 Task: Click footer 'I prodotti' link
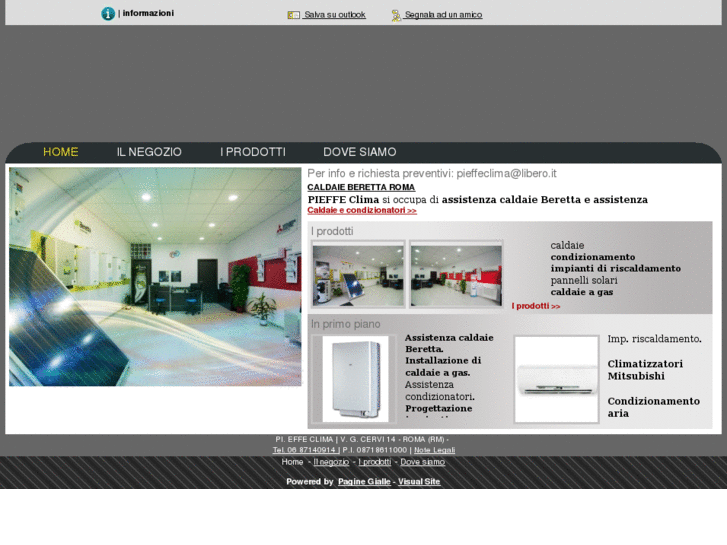[x=375, y=462]
